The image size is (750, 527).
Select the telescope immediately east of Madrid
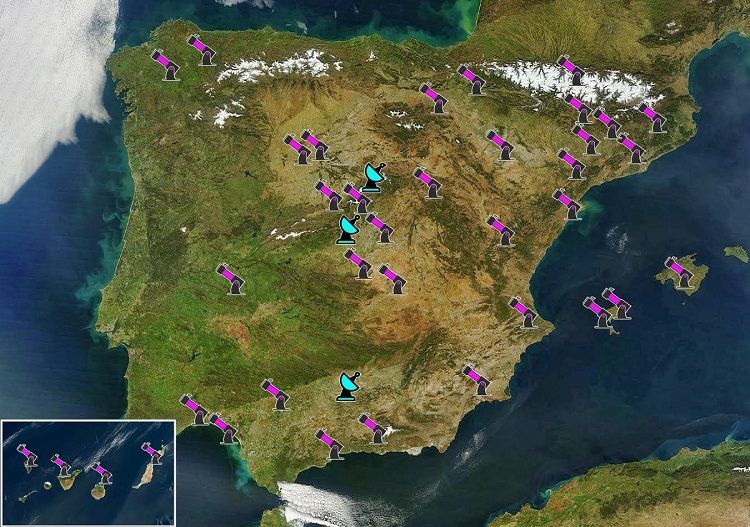[380, 228]
